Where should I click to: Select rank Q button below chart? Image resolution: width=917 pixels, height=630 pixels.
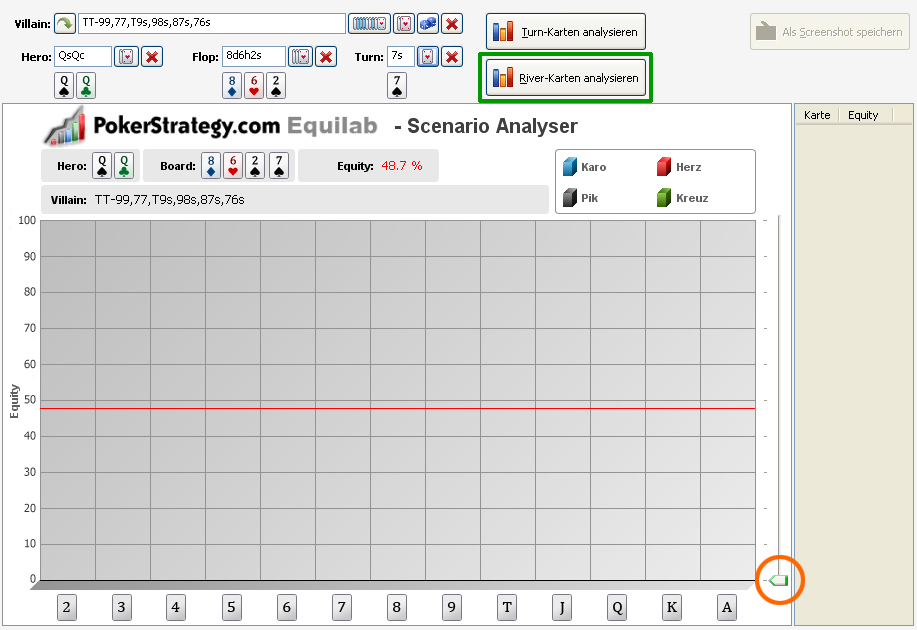tap(617, 607)
